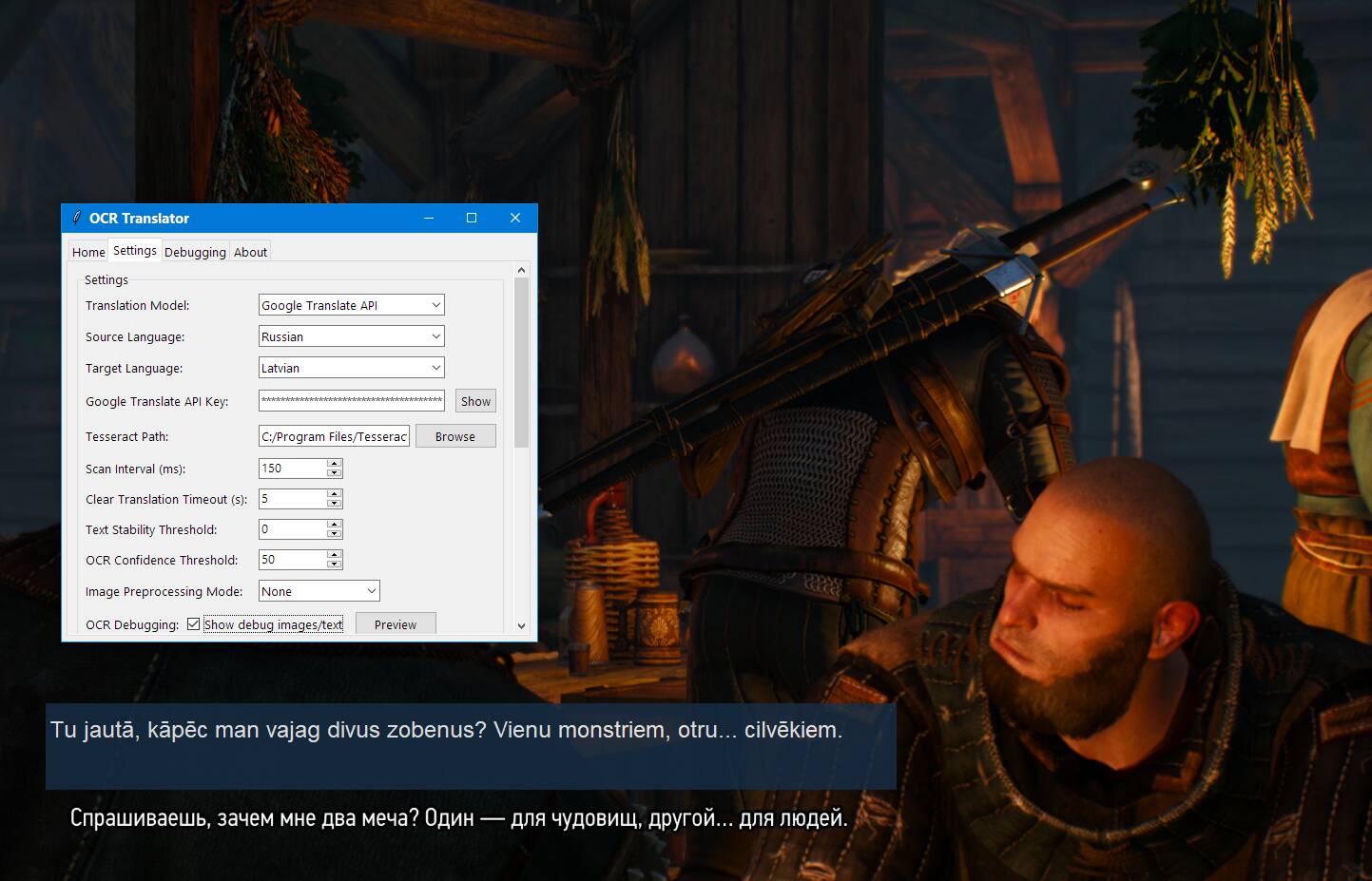Go to the About tab
Image resolution: width=1372 pixels, height=881 pixels.
pos(251,252)
